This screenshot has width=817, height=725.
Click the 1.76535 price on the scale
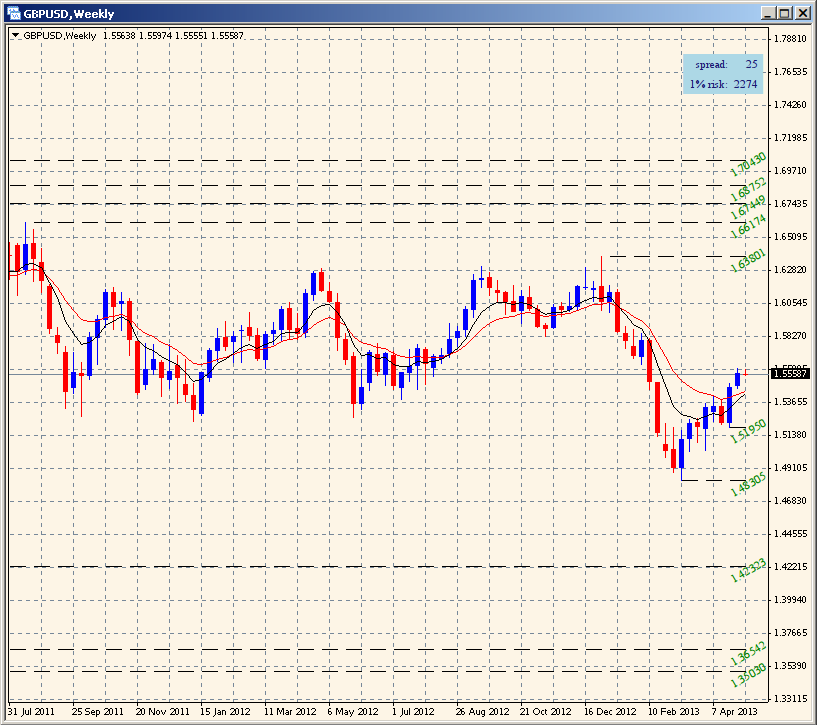pyautogui.click(x=790, y=72)
